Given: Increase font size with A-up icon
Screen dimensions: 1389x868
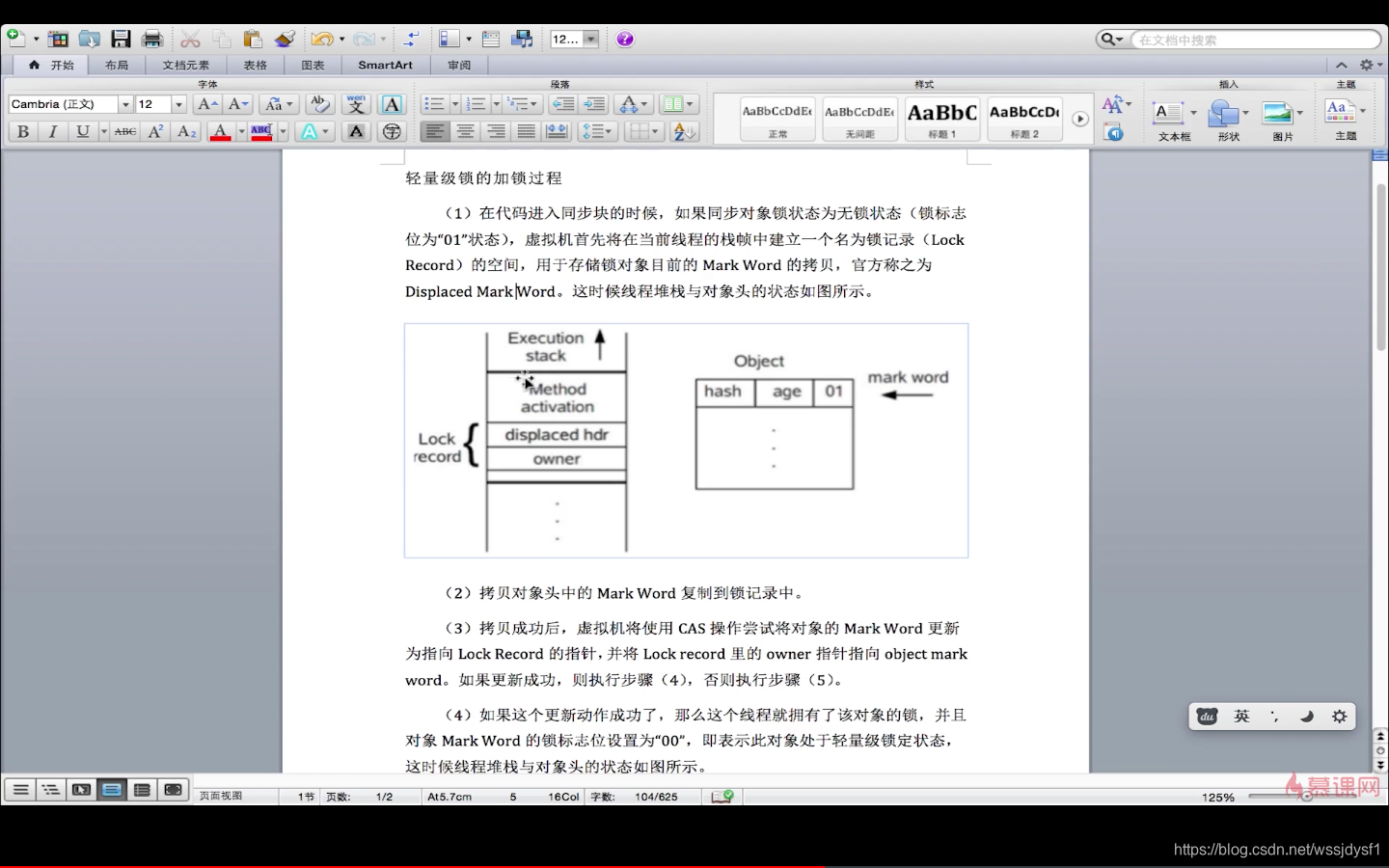Looking at the screenshot, I should [207, 104].
